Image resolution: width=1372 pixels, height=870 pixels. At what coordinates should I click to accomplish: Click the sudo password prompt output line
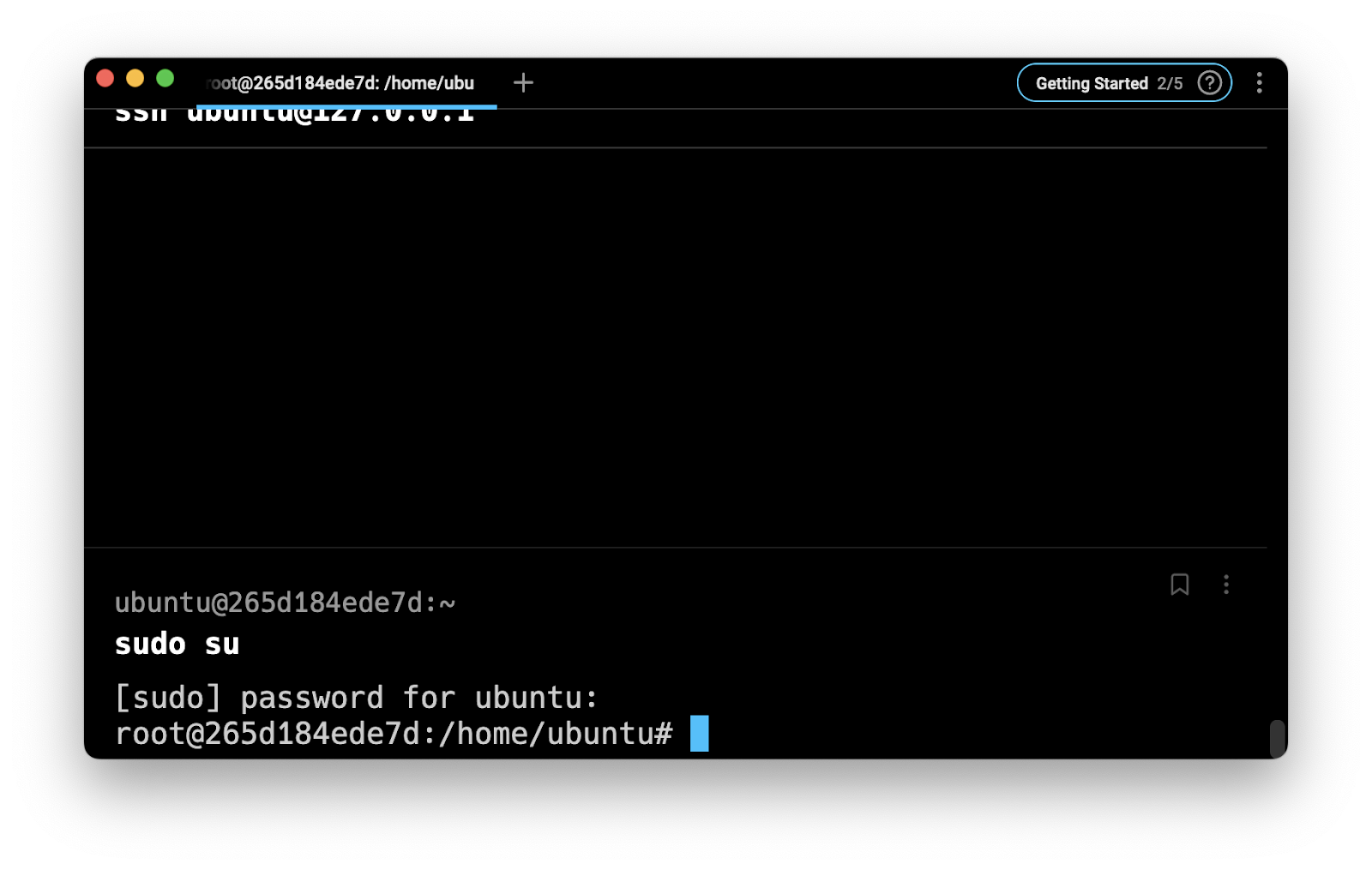pos(356,698)
